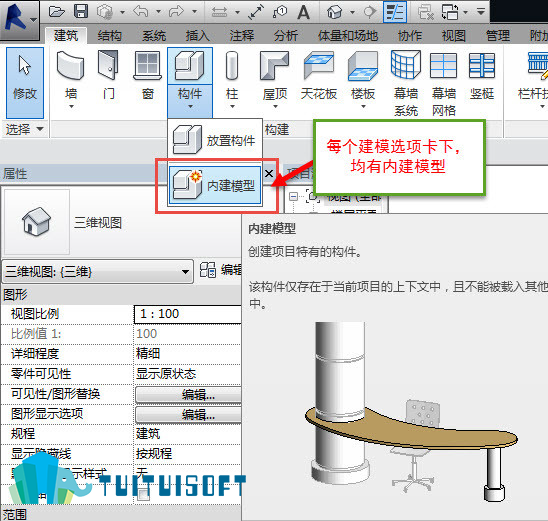
Task: Choose 放置构件 from the component dropdown
Action: click(215, 140)
